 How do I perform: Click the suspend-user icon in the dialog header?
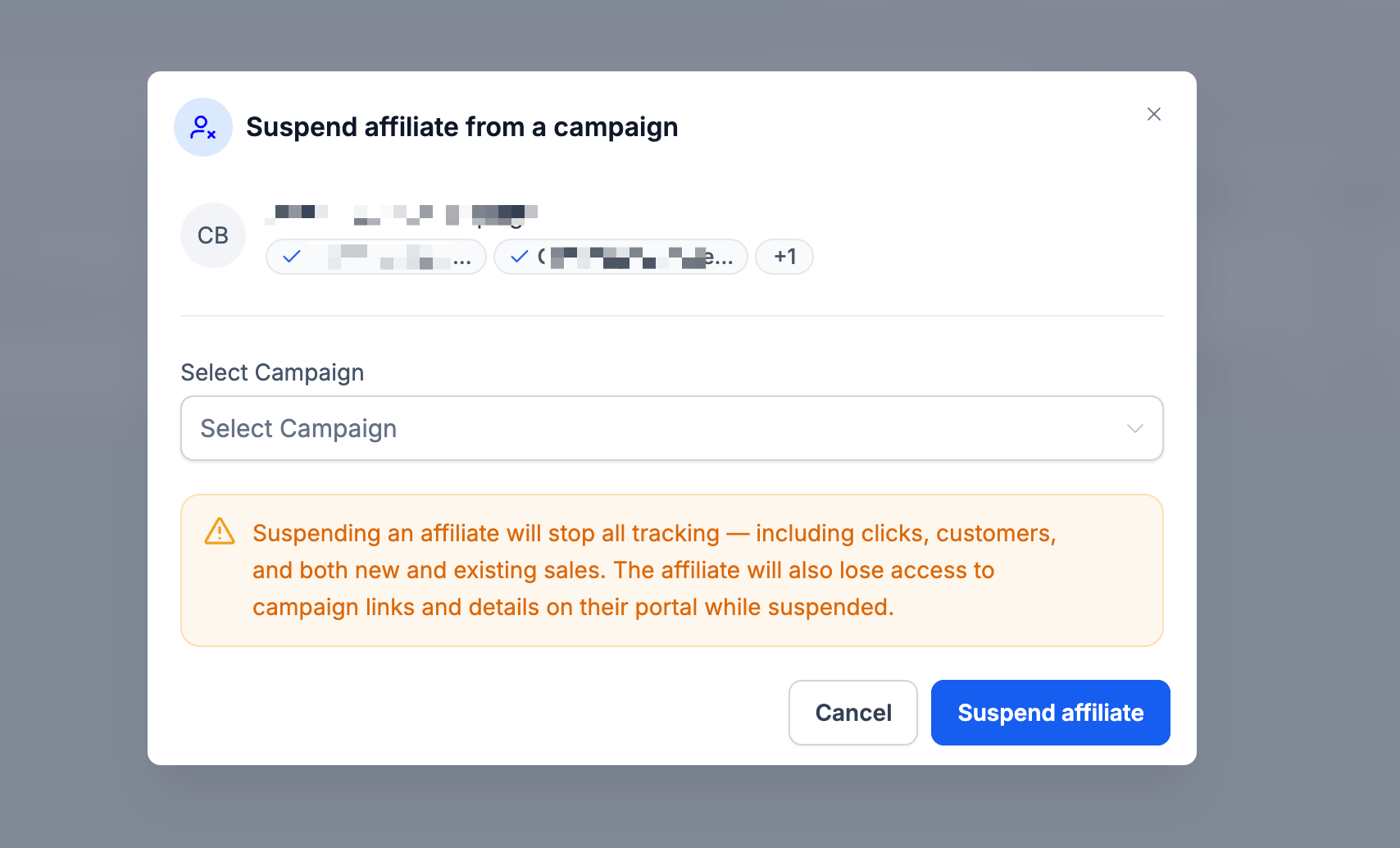coord(202,127)
